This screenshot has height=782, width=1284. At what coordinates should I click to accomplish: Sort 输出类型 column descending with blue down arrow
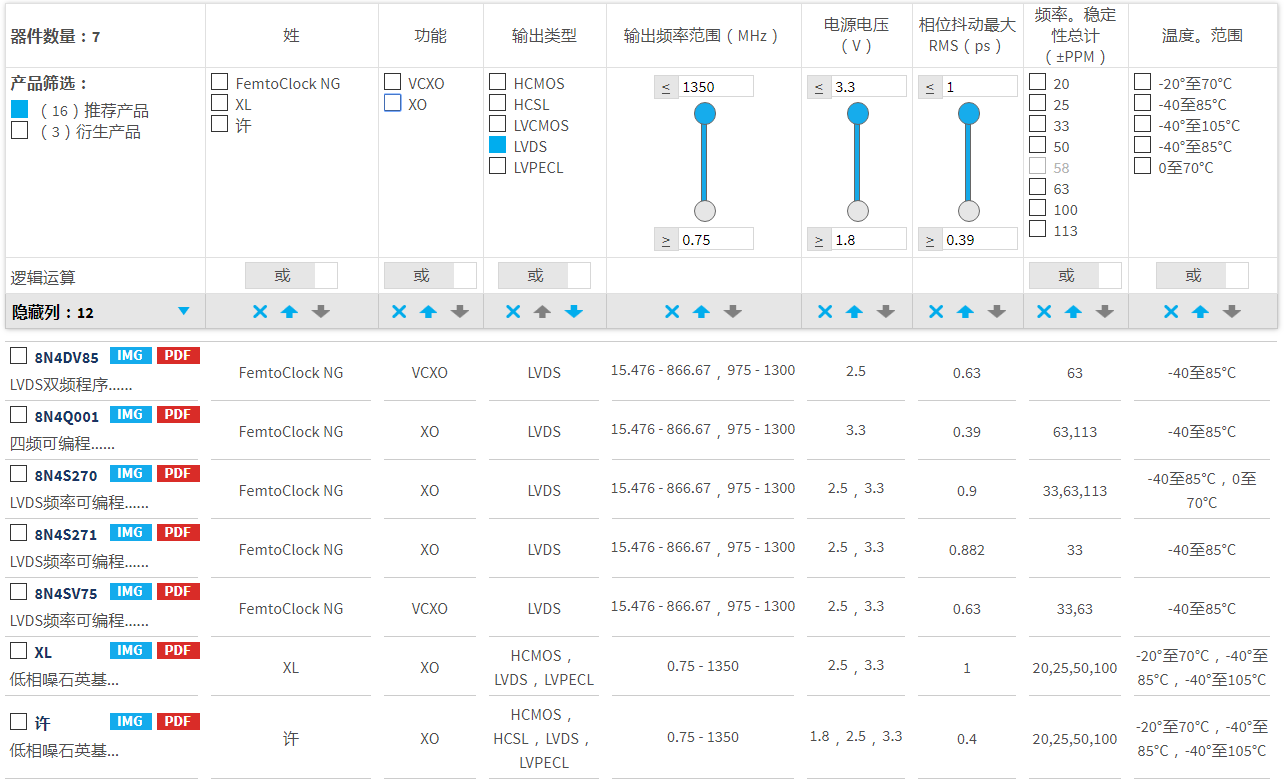coord(573,312)
